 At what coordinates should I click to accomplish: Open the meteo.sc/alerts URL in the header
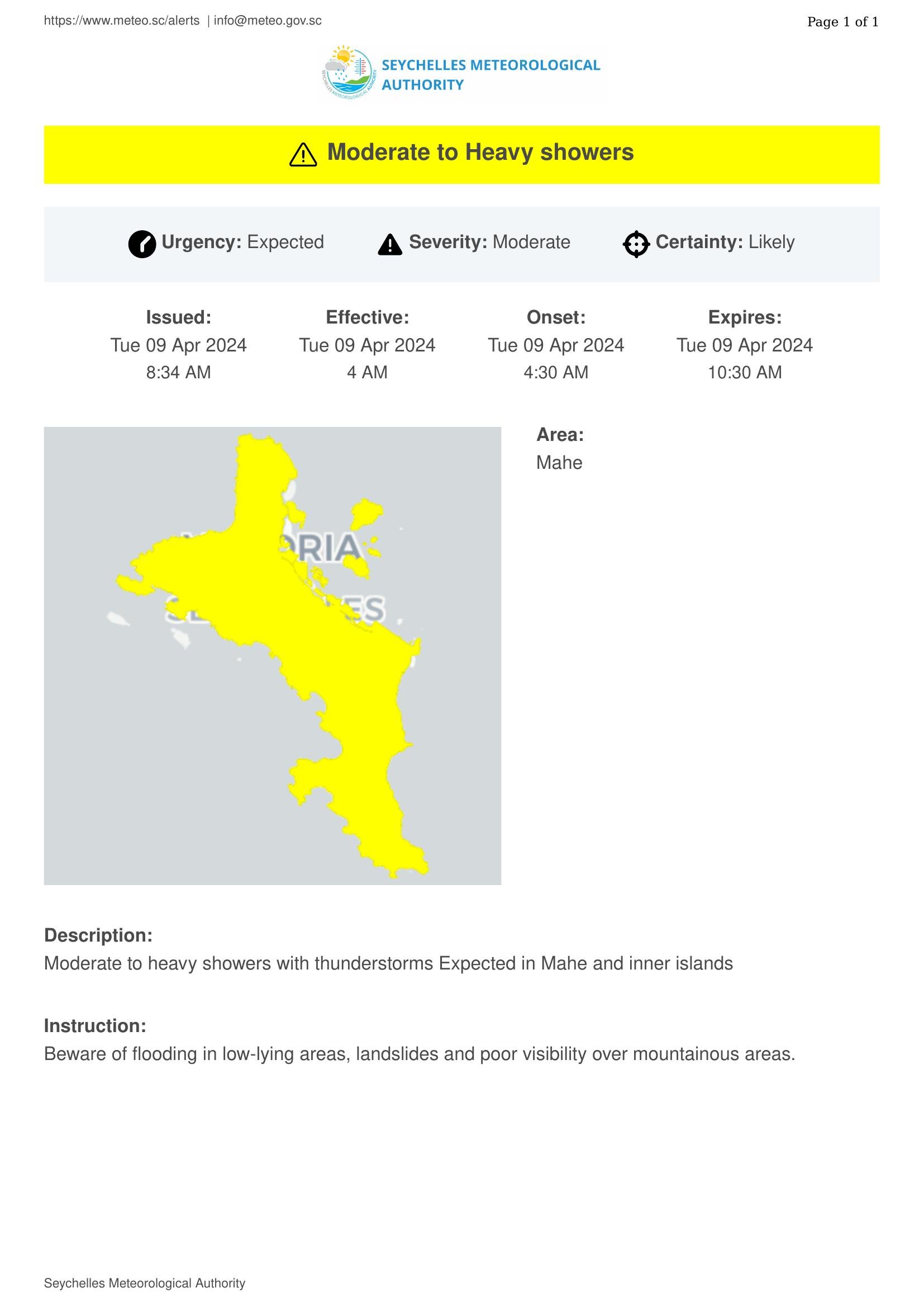pyautogui.click(x=122, y=21)
